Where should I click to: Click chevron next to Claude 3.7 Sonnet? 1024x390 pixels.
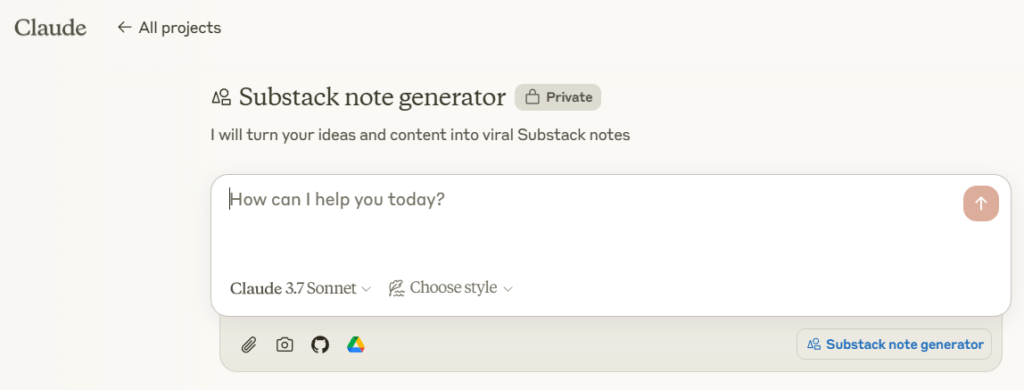pyautogui.click(x=366, y=289)
